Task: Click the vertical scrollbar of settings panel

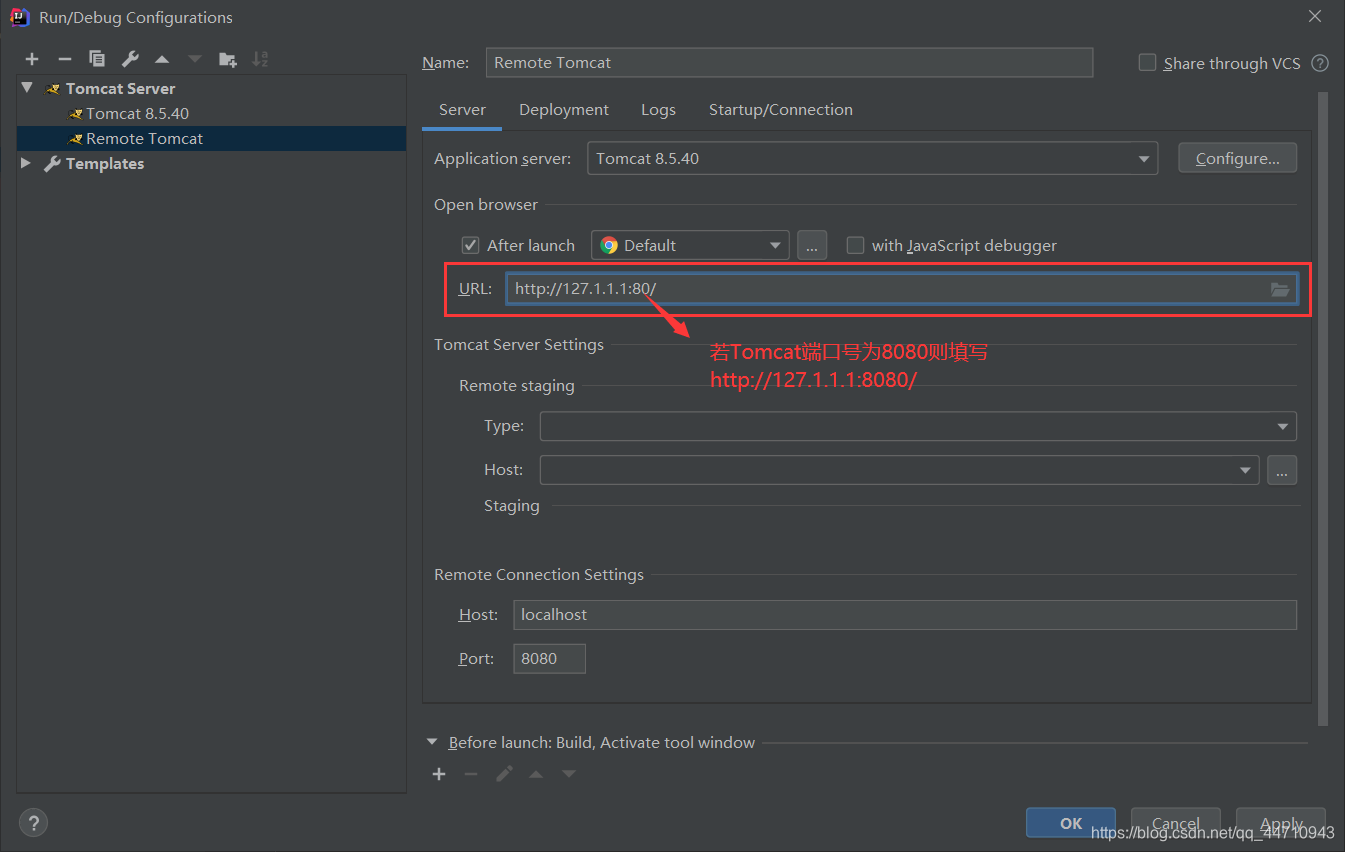Action: pos(1323,408)
